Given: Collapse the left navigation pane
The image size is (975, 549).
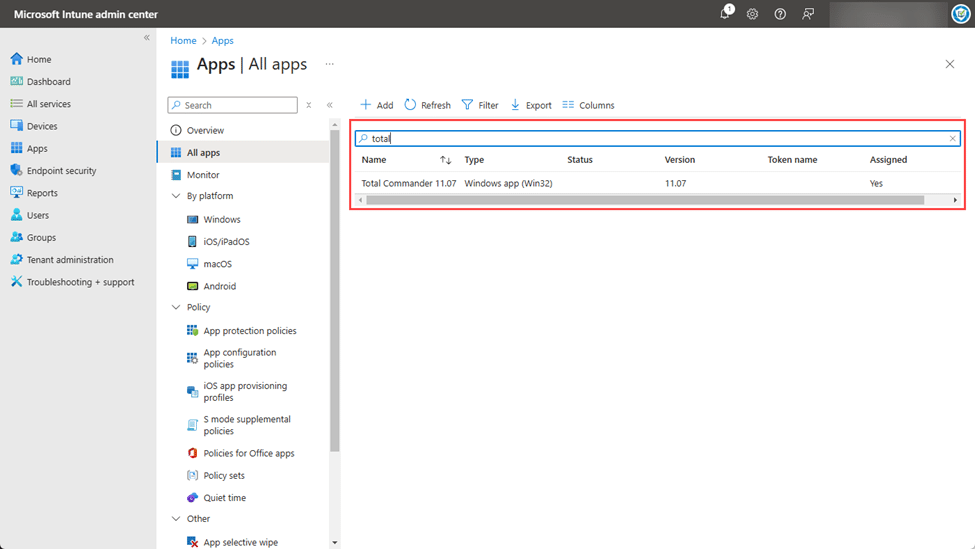Looking at the screenshot, I should [x=147, y=38].
